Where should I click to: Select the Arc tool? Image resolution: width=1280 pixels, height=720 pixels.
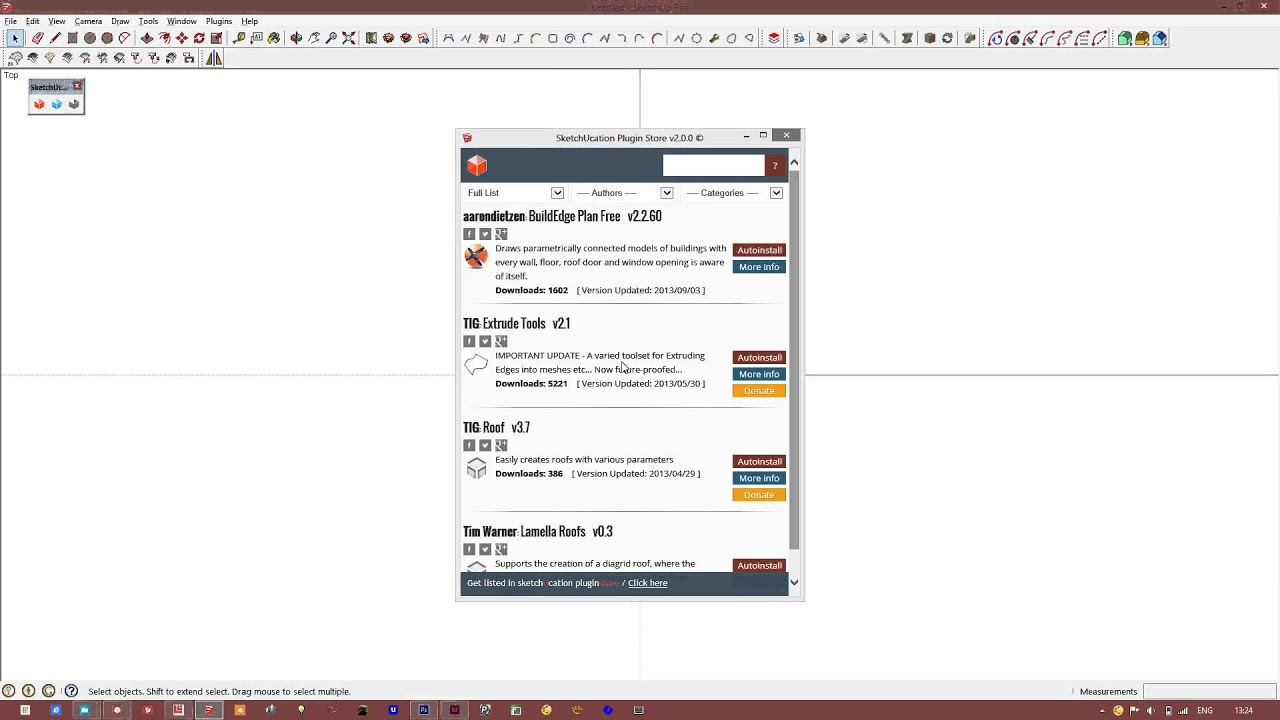click(124, 38)
